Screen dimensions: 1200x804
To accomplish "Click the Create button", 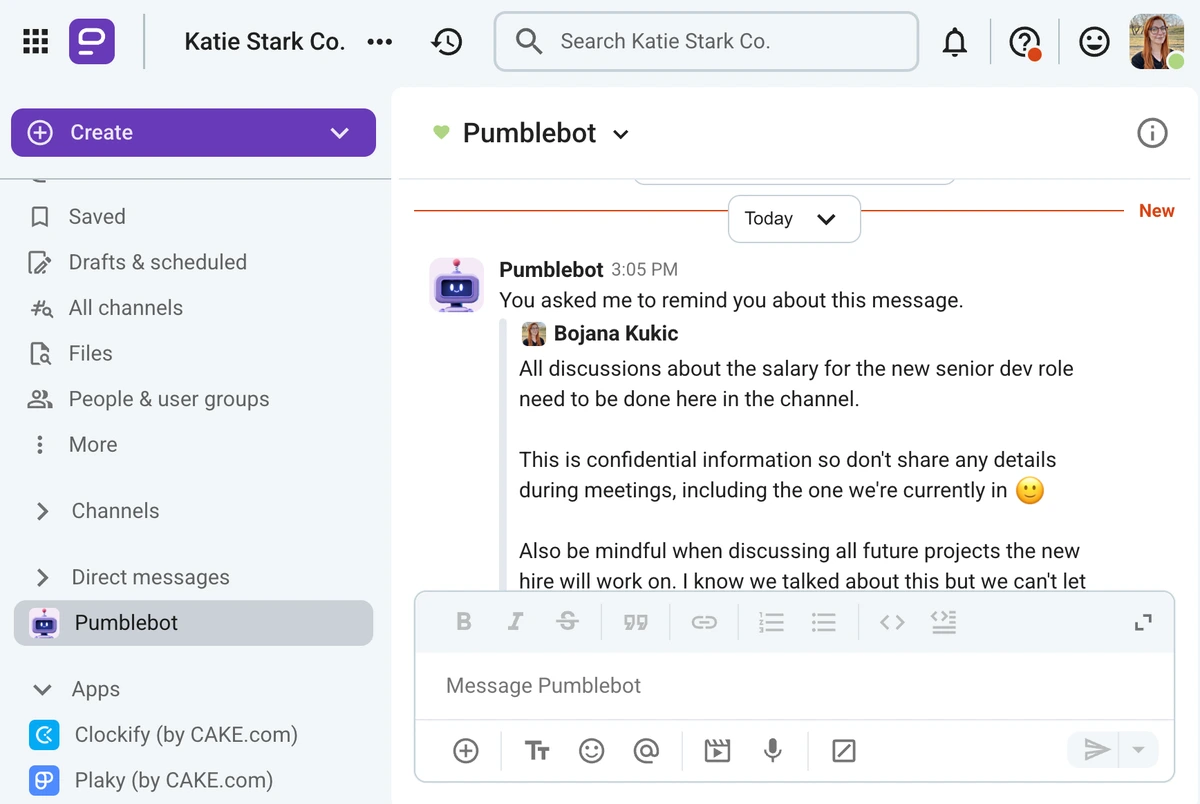I will 193,132.
